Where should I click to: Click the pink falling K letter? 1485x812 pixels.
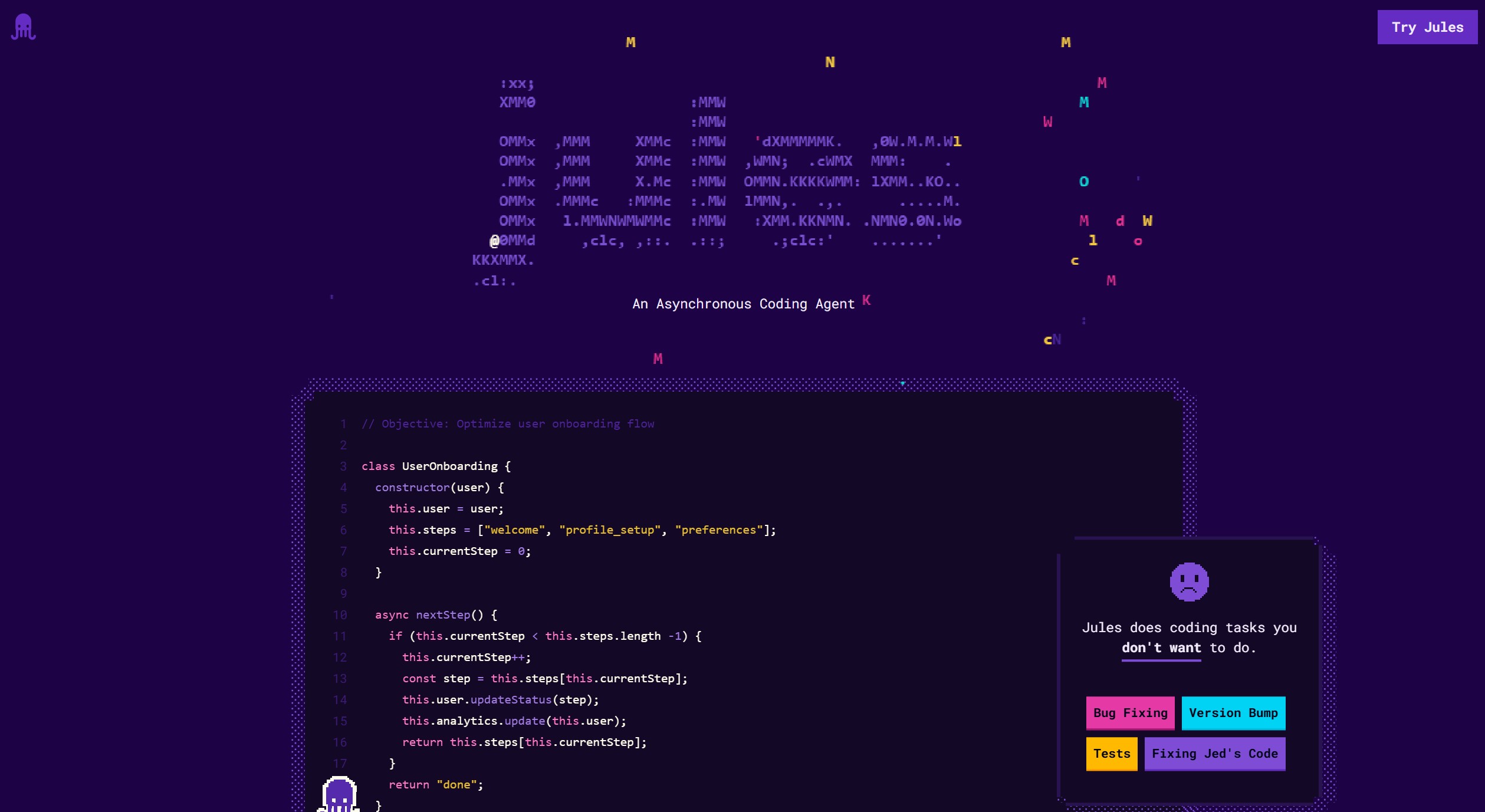point(866,300)
